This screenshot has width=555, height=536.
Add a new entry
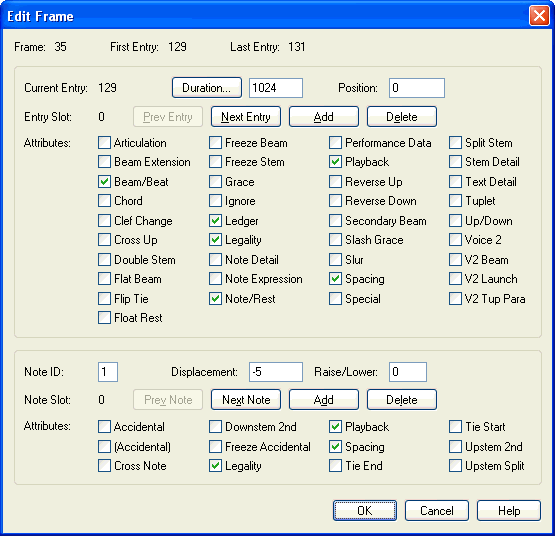(x=324, y=116)
